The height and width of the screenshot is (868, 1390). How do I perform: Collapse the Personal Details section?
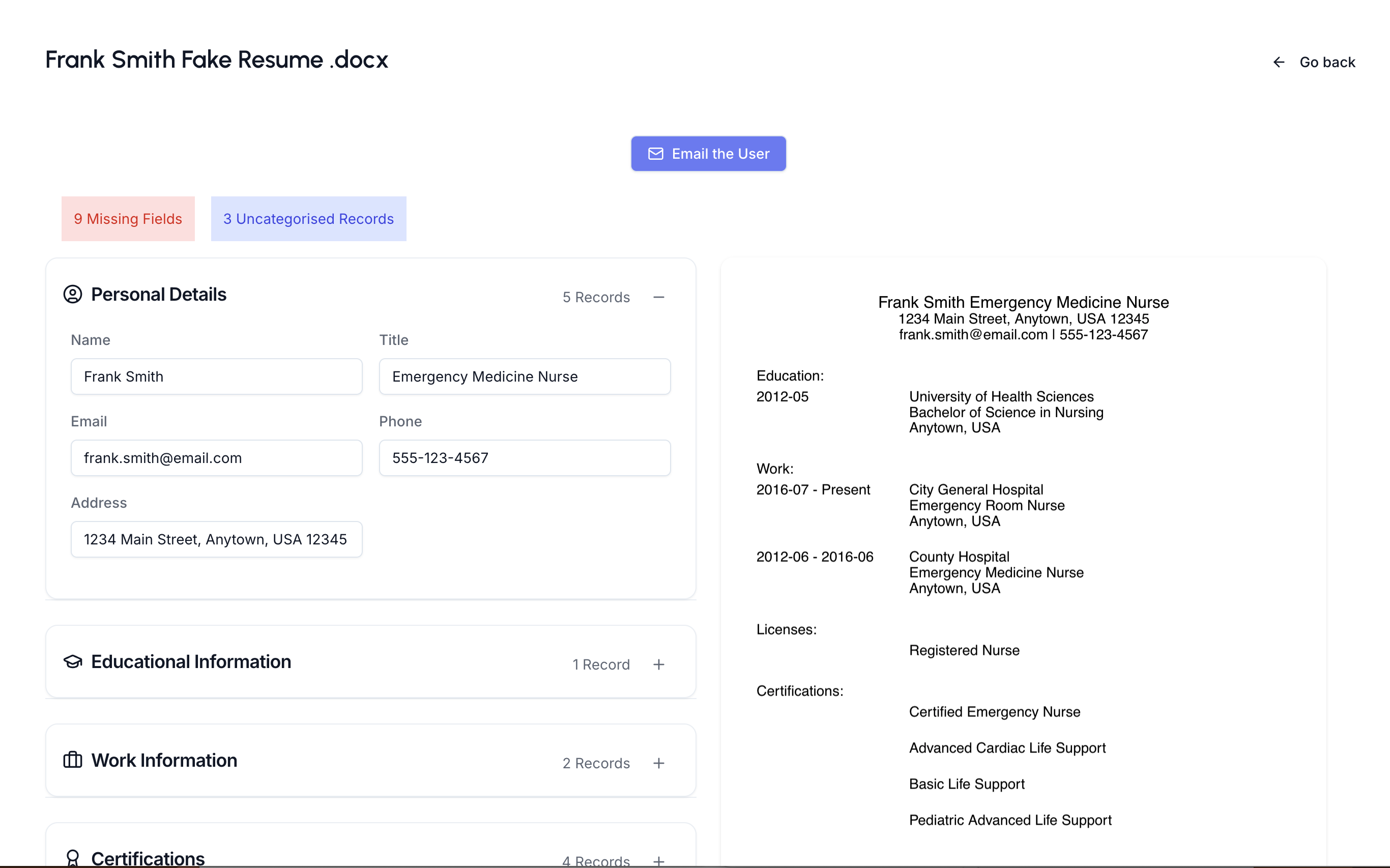pyautogui.click(x=659, y=297)
